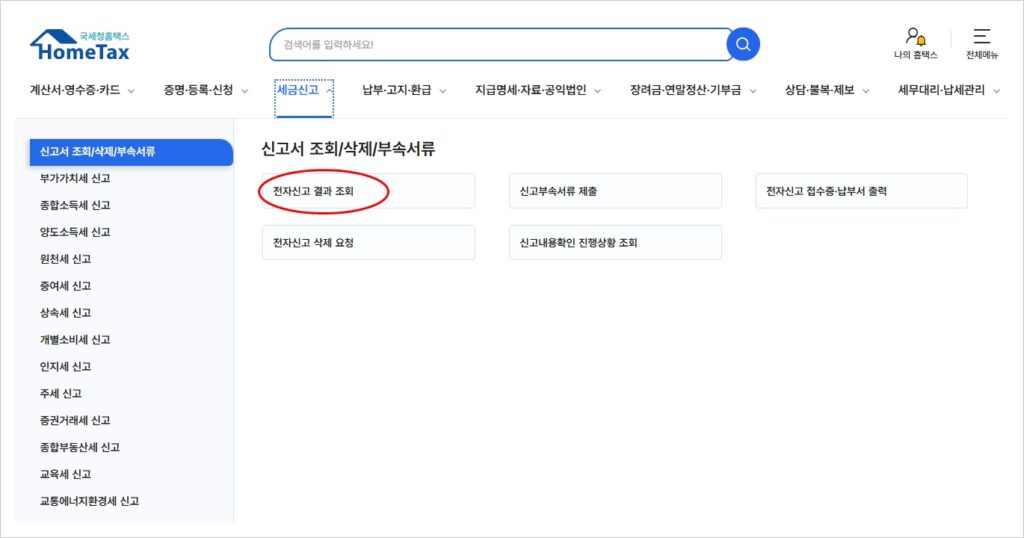
Task: Click the blue search magnifier button
Action: pos(743,44)
